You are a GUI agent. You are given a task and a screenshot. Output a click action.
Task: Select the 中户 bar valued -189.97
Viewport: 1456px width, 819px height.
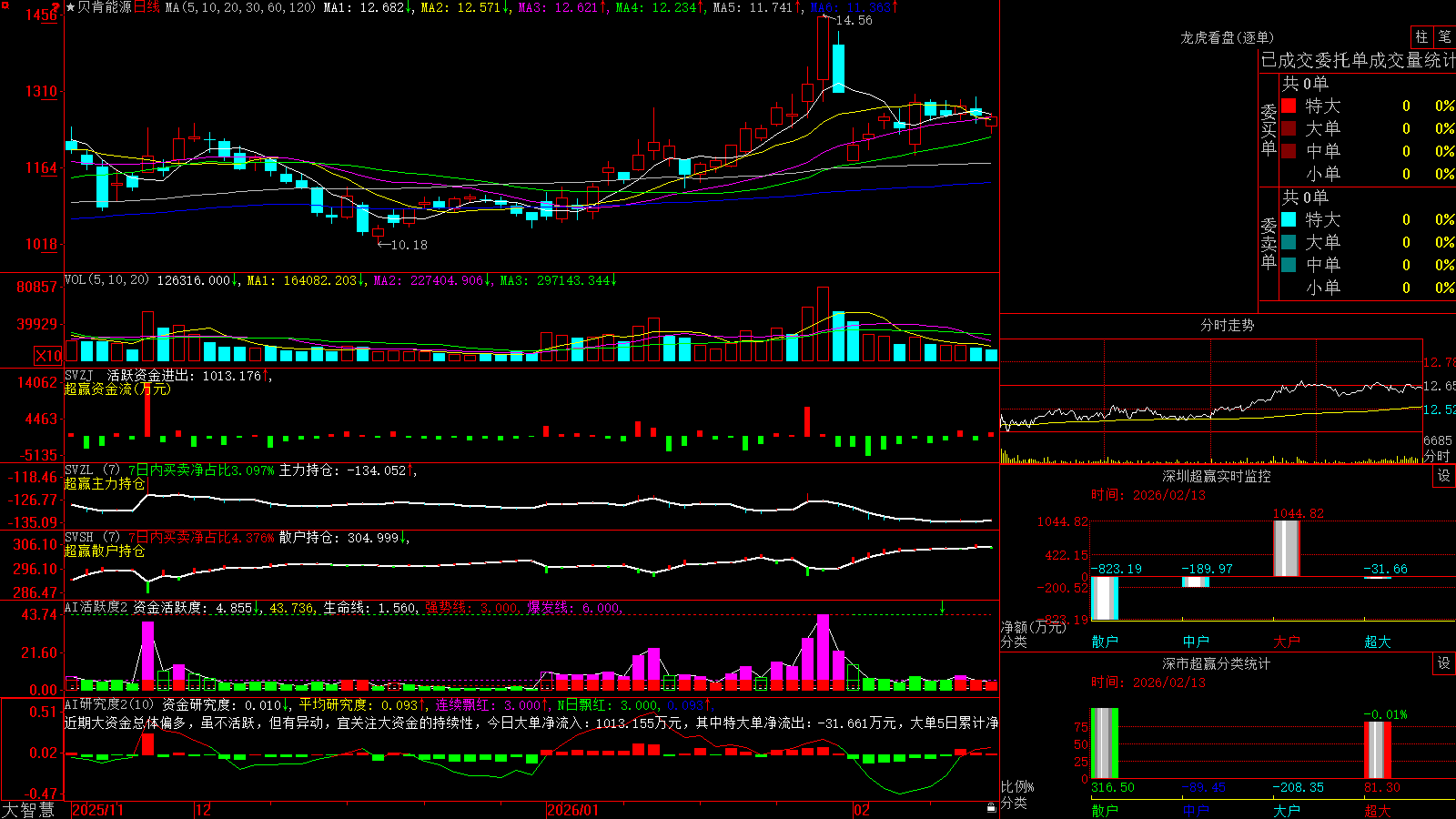[x=1196, y=581]
